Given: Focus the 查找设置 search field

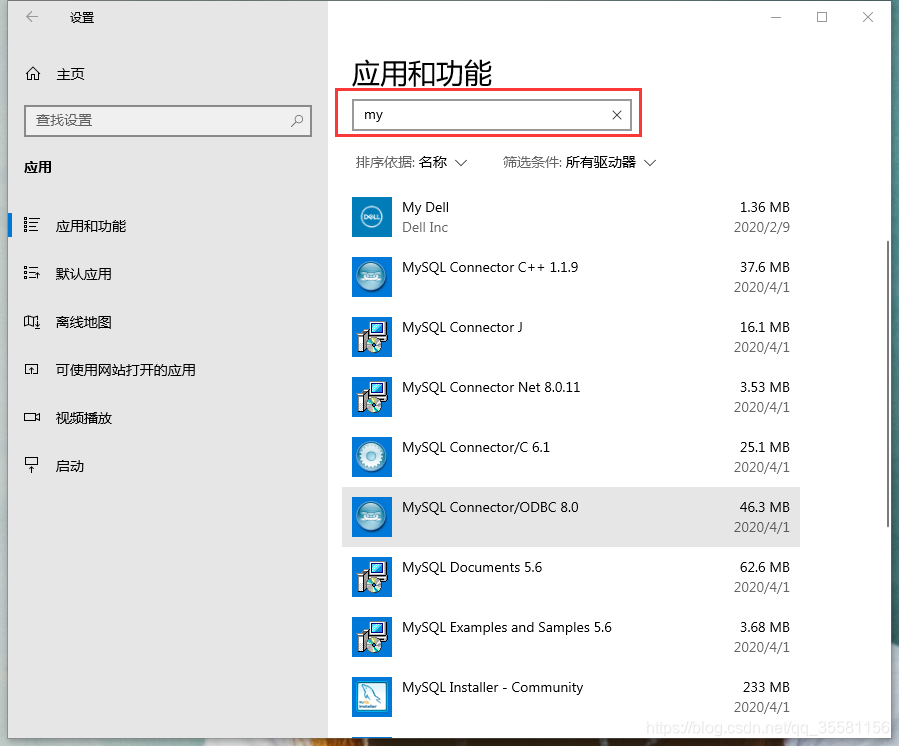Looking at the screenshot, I should pos(167,120).
